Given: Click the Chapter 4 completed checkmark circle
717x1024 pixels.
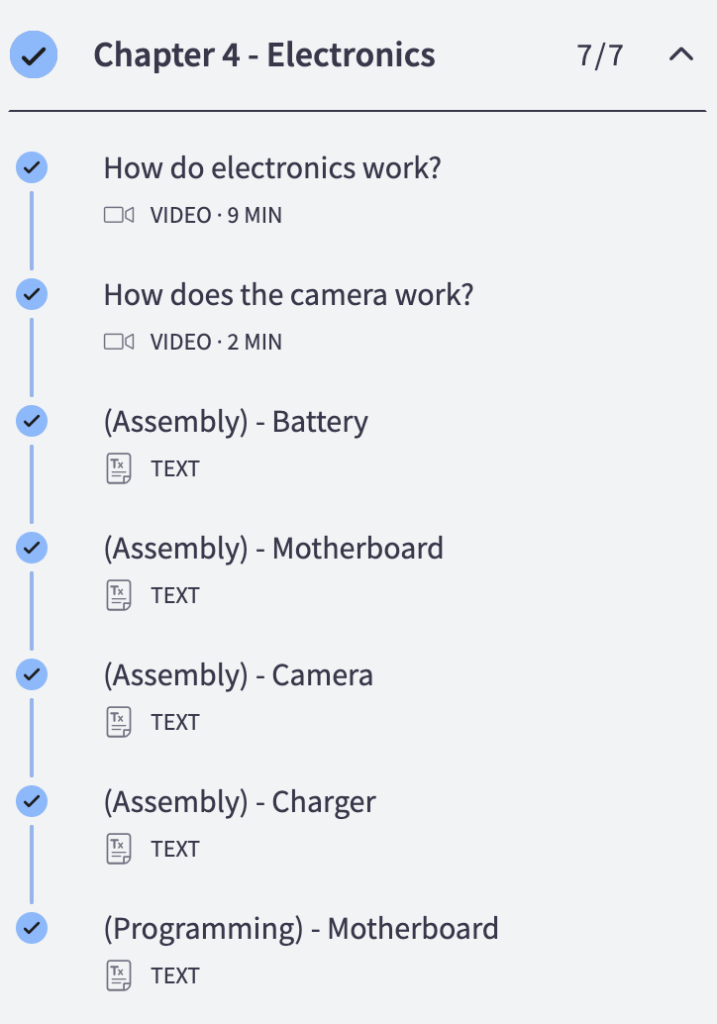Looking at the screenshot, I should click(33, 55).
